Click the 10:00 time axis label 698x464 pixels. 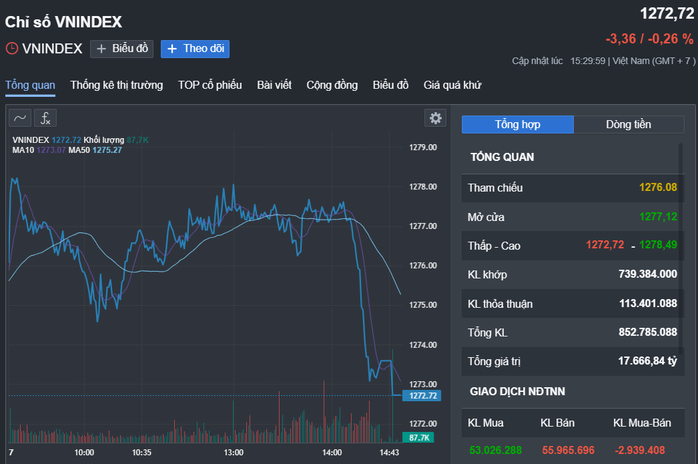(84, 452)
